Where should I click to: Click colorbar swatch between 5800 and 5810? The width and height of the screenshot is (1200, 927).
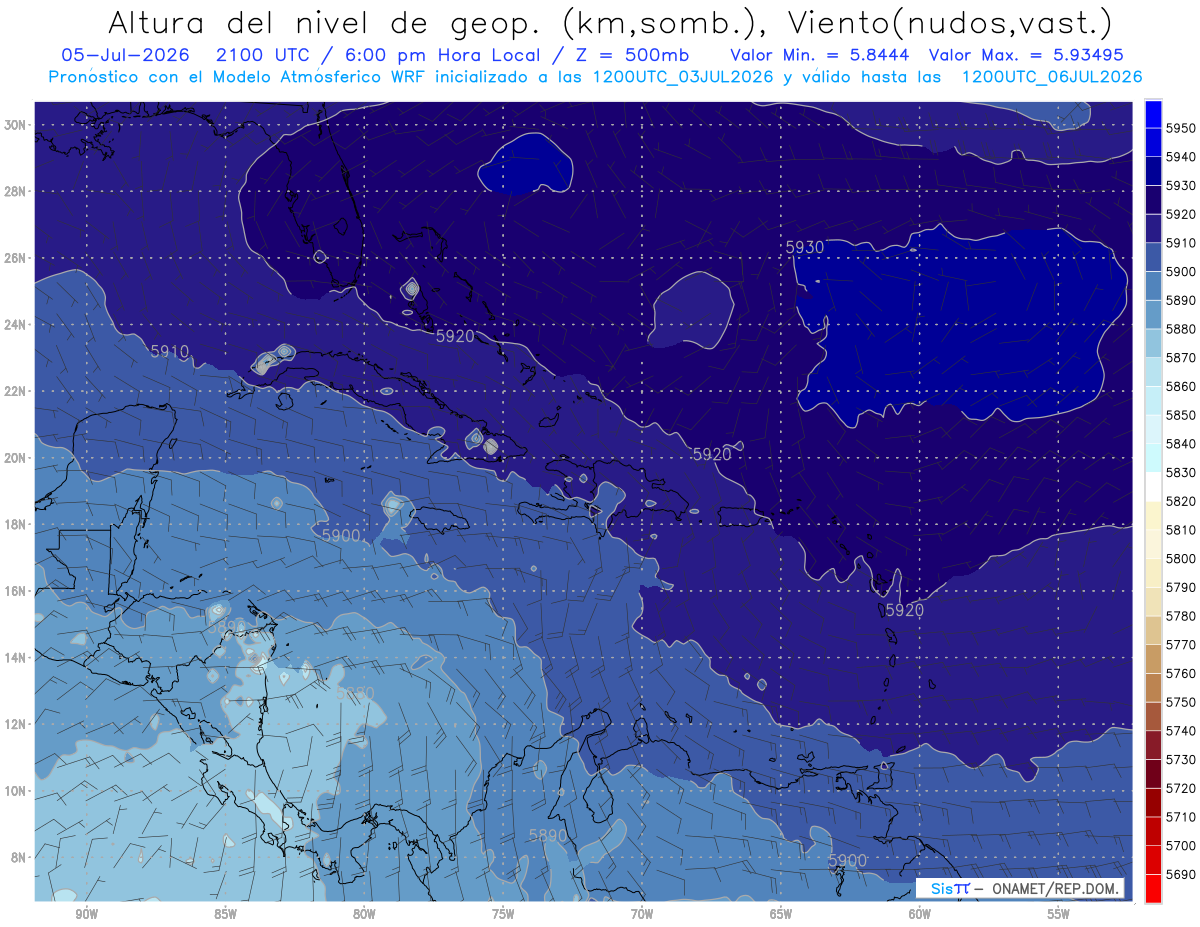[x=1153, y=543]
